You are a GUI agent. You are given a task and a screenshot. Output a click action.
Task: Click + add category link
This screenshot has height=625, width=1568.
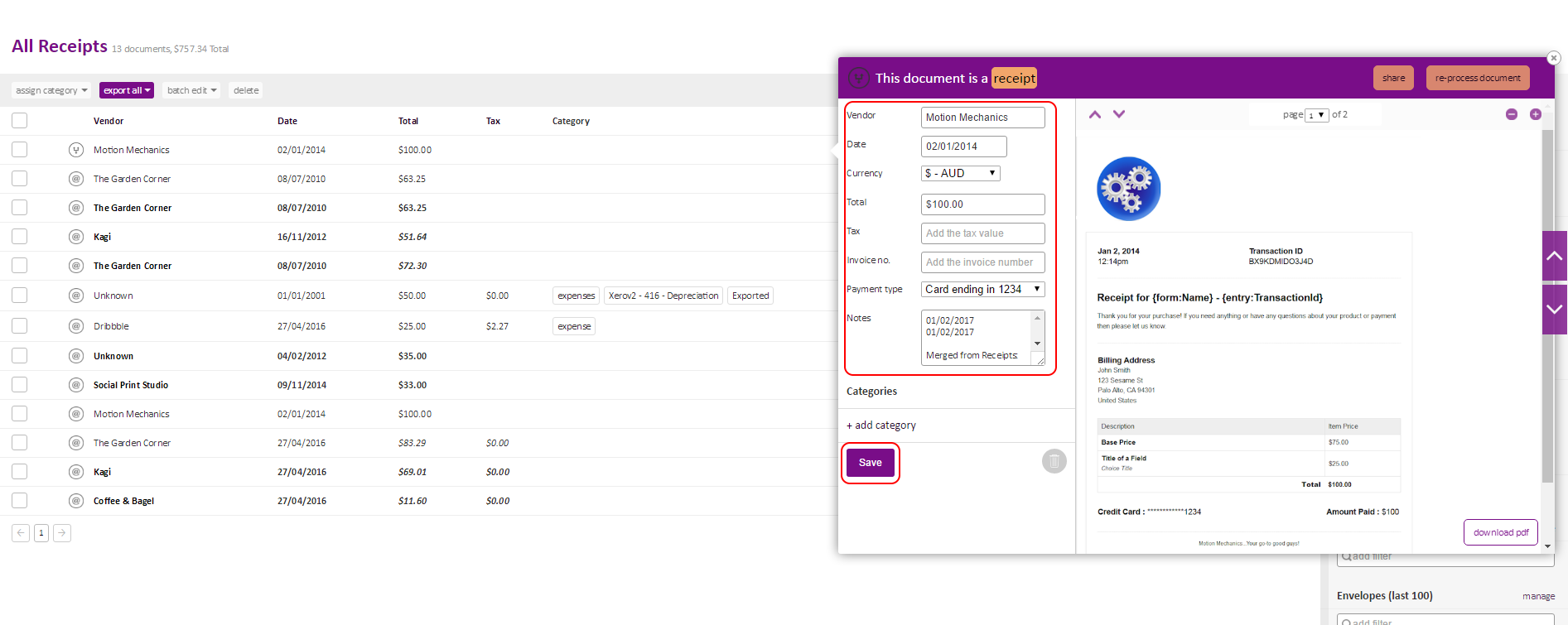tap(881, 425)
